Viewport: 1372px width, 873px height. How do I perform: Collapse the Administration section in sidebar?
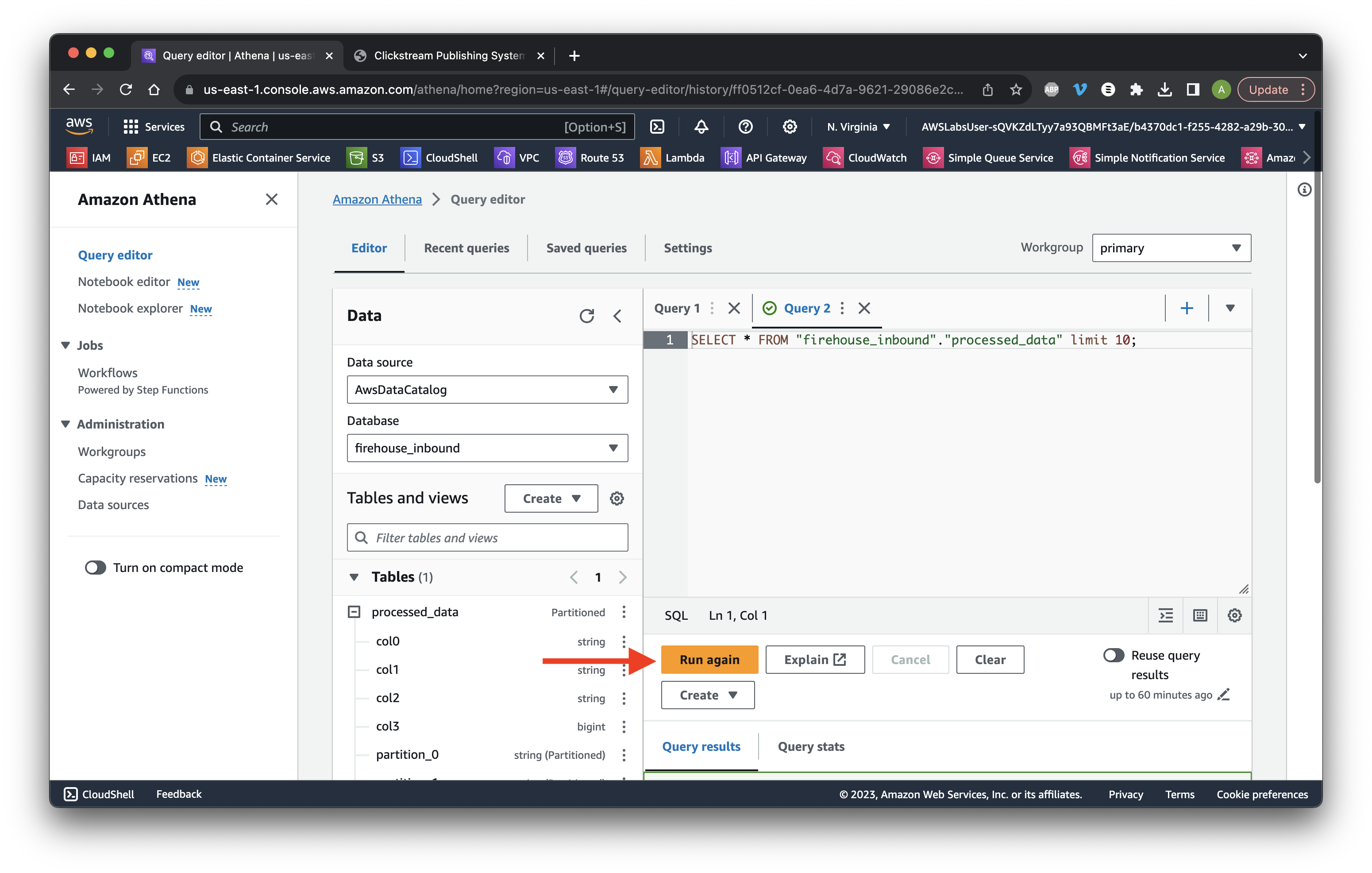(66, 424)
